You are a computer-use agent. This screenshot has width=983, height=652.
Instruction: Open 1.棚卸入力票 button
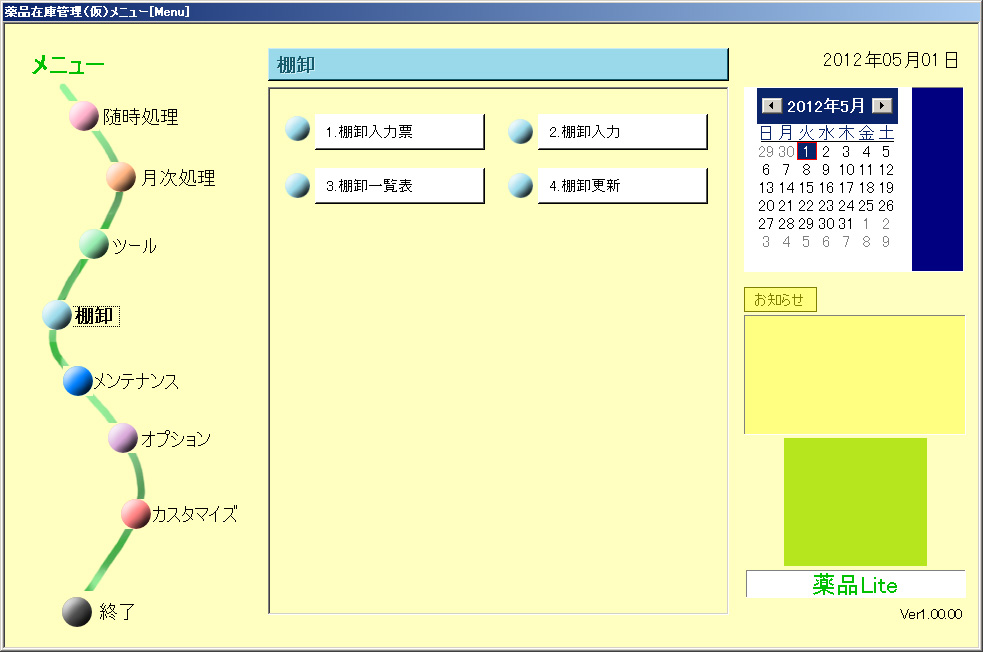tap(399, 132)
